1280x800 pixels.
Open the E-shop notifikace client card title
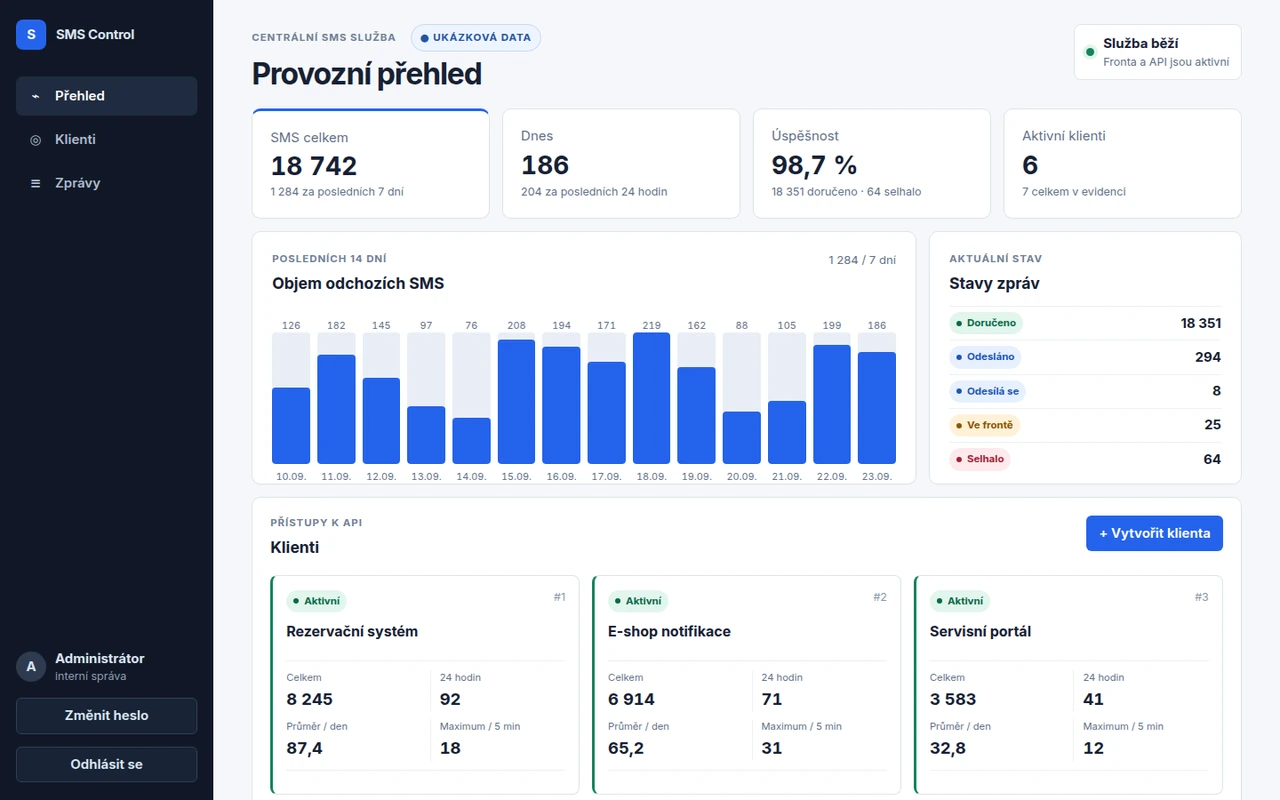coord(669,632)
